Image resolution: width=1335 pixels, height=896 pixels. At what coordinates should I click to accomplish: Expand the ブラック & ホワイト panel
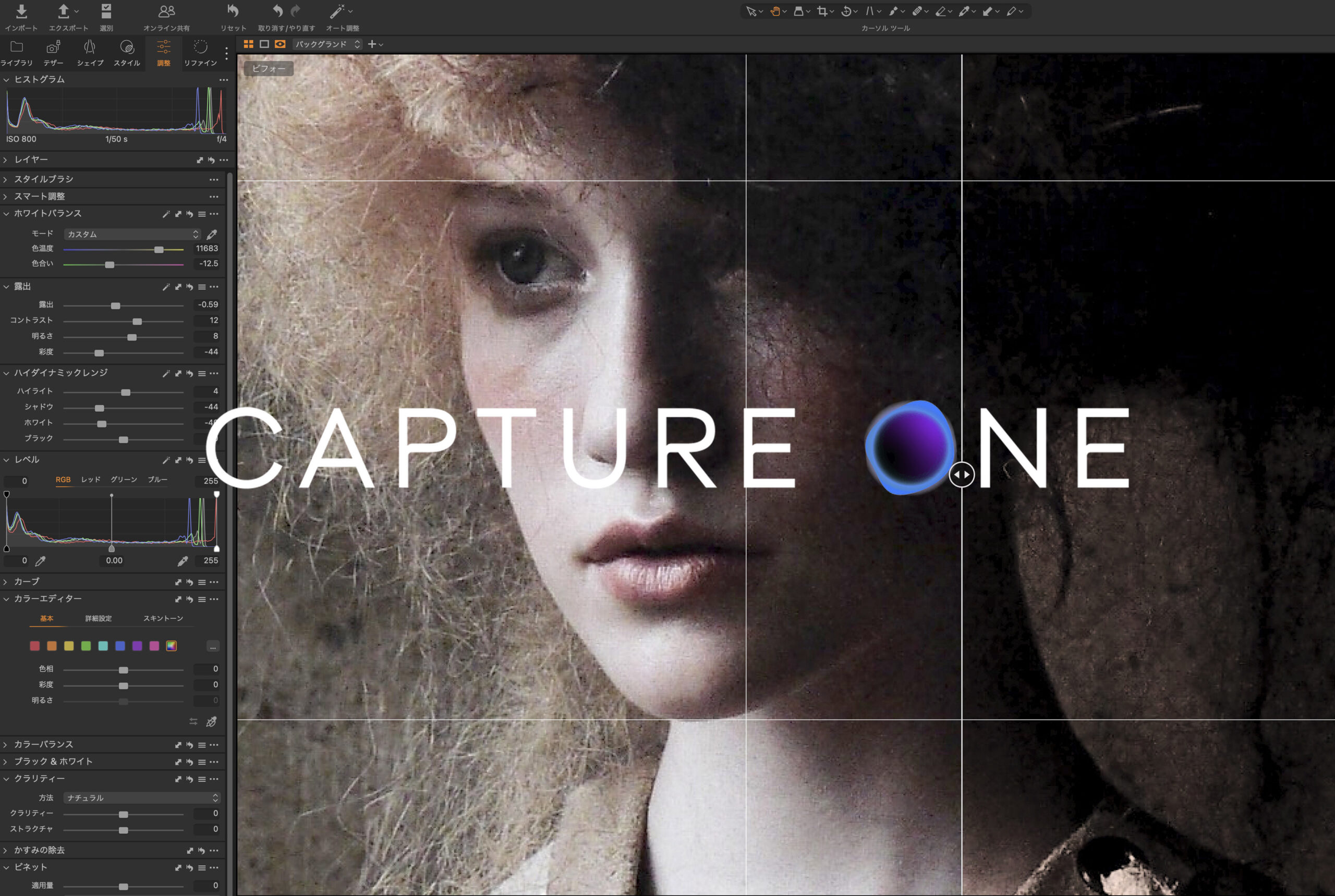(x=5, y=762)
